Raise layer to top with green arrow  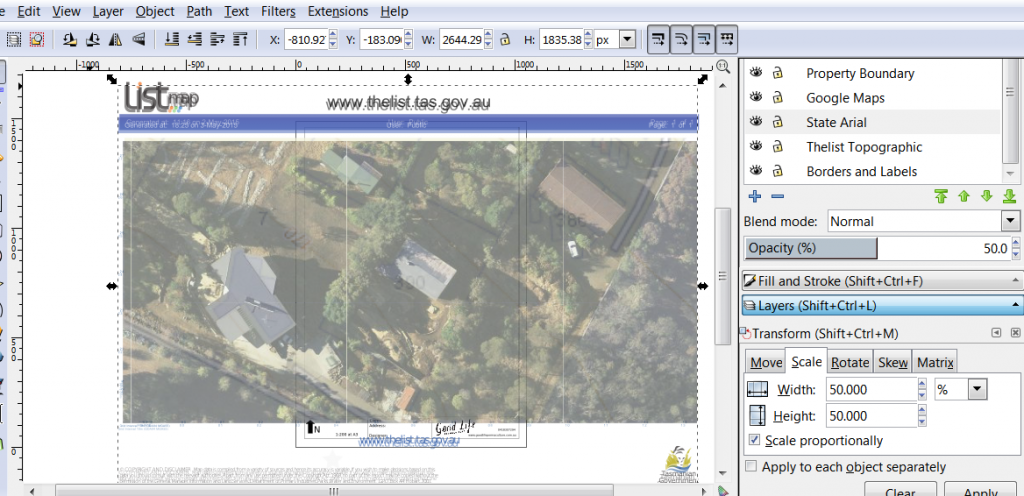coord(940,197)
